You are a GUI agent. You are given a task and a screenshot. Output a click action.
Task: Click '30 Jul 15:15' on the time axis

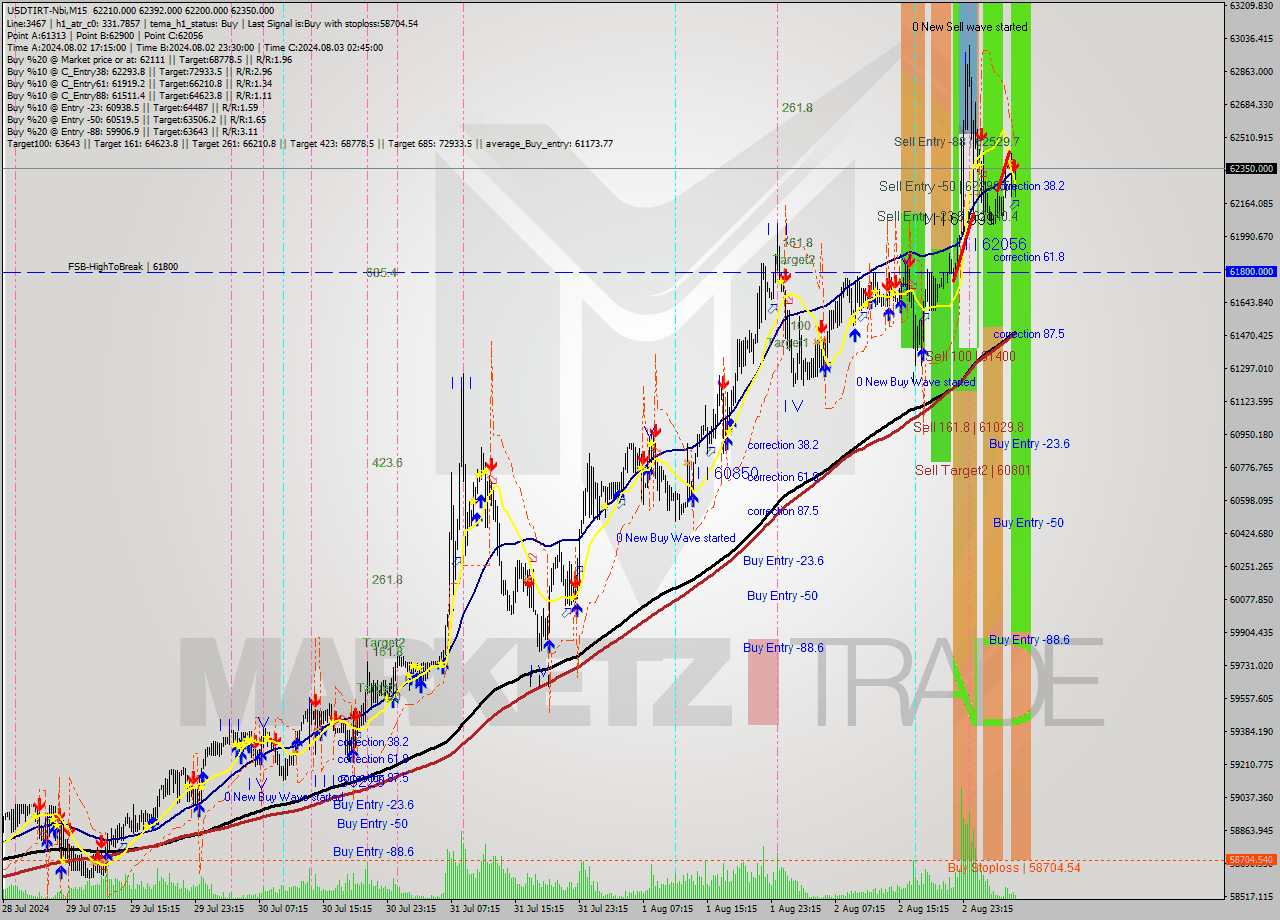(346, 909)
